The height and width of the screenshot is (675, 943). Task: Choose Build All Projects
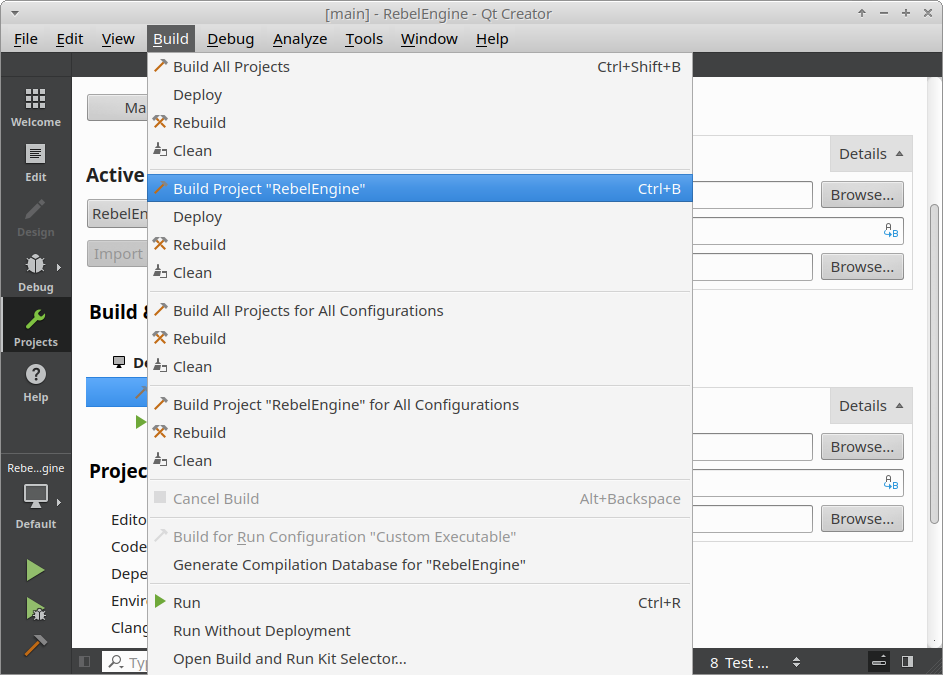click(420, 67)
